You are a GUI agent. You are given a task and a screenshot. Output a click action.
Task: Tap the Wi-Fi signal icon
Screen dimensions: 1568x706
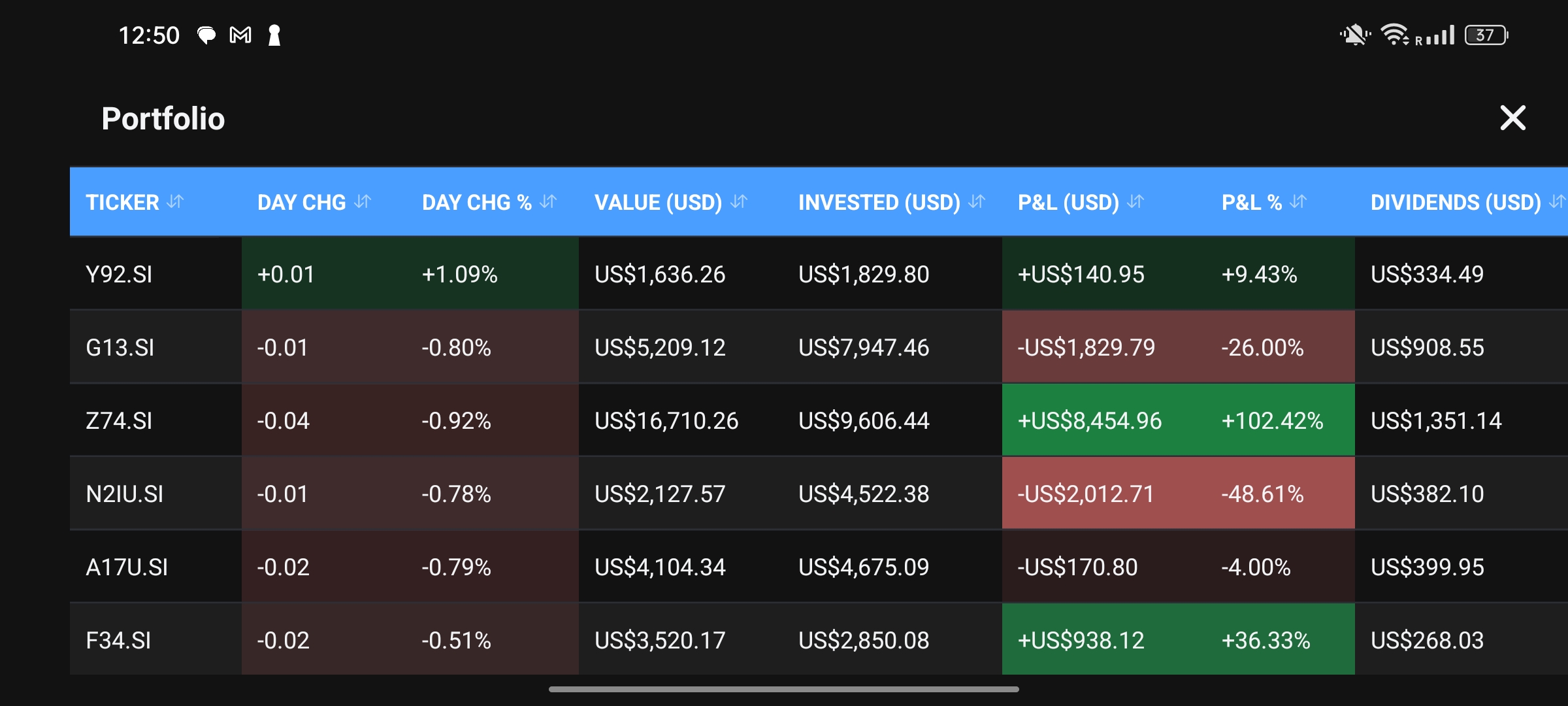(1395, 35)
